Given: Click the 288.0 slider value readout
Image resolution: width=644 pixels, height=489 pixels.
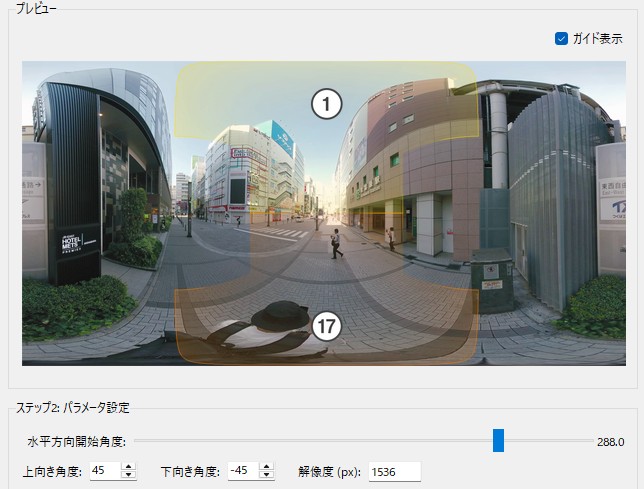Looking at the screenshot, I should pos(610,441).
